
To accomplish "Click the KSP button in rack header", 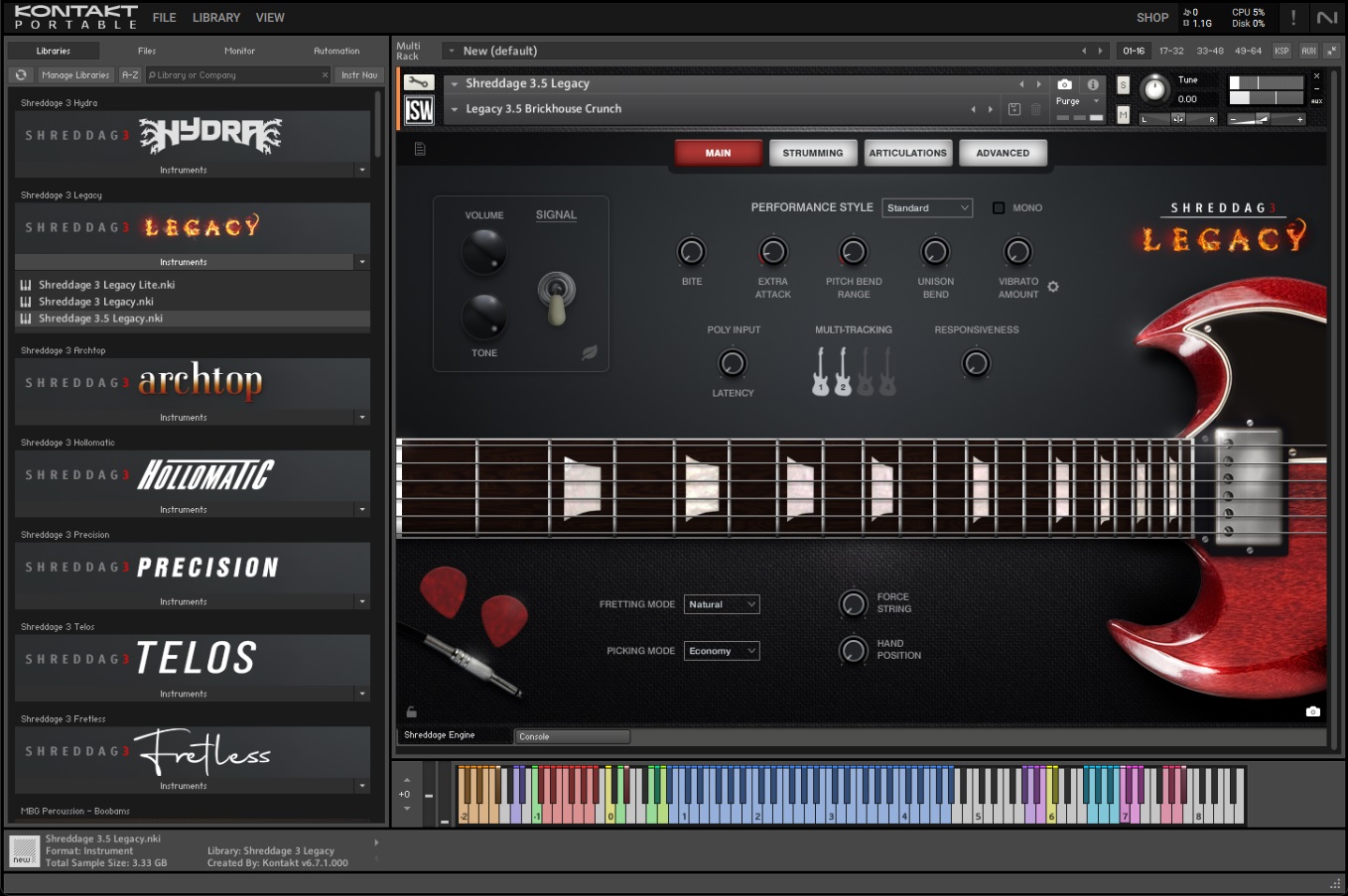I will (x=1281, y=51).
